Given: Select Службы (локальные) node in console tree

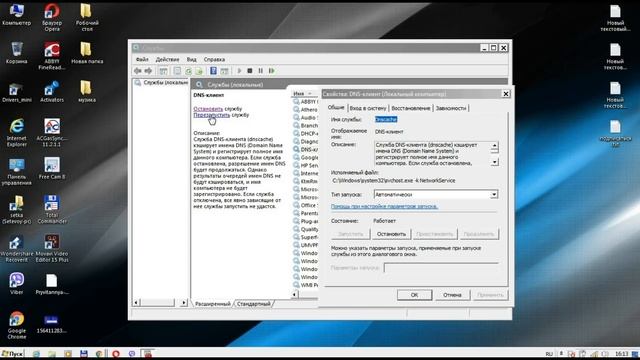Looking at the screenshot, I should click(x=161, y=83).
